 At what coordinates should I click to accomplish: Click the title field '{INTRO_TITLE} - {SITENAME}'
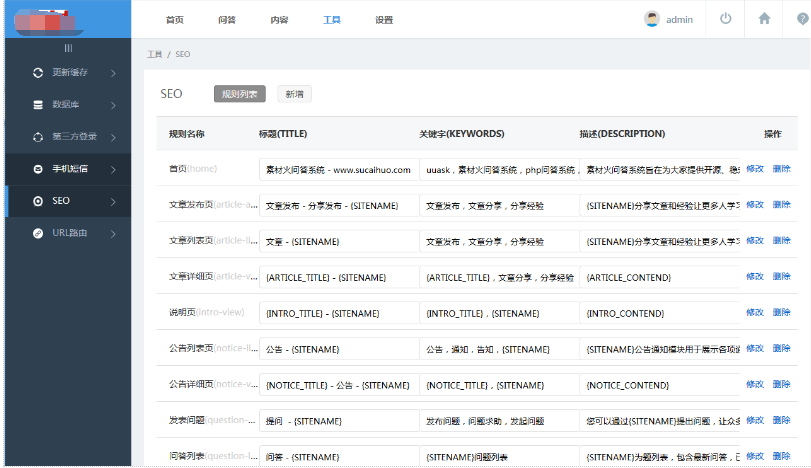pyautogui.click(x=339, y=313)
